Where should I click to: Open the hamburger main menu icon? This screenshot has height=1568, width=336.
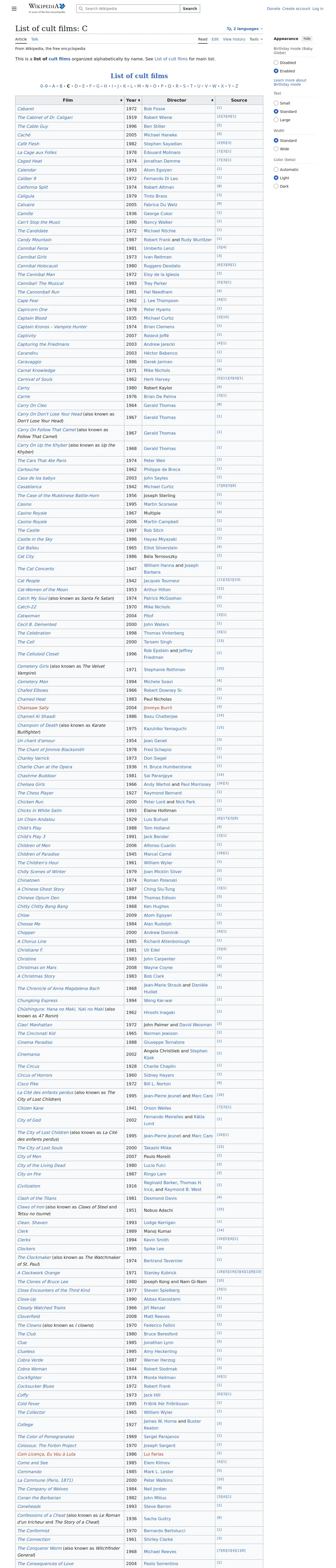[14, 9]
